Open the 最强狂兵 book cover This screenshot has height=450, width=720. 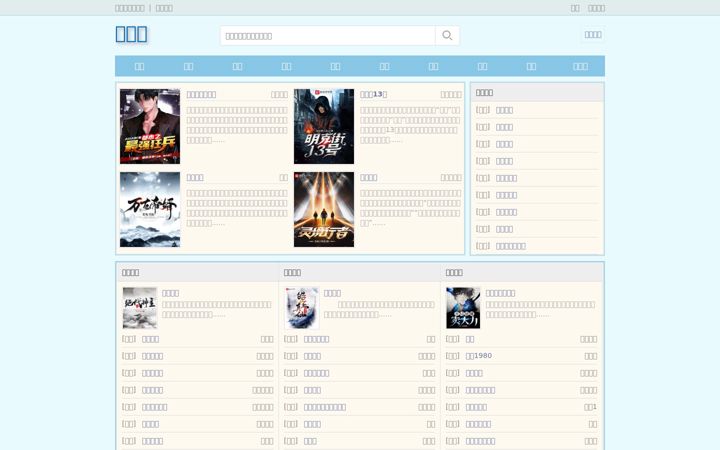pyautogui.click(x=150, y=126)
